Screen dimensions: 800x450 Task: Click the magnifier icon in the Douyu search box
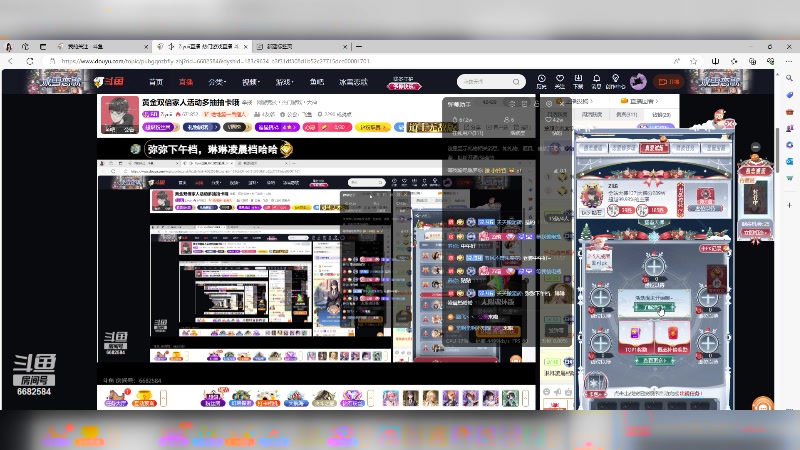[516, 82]
